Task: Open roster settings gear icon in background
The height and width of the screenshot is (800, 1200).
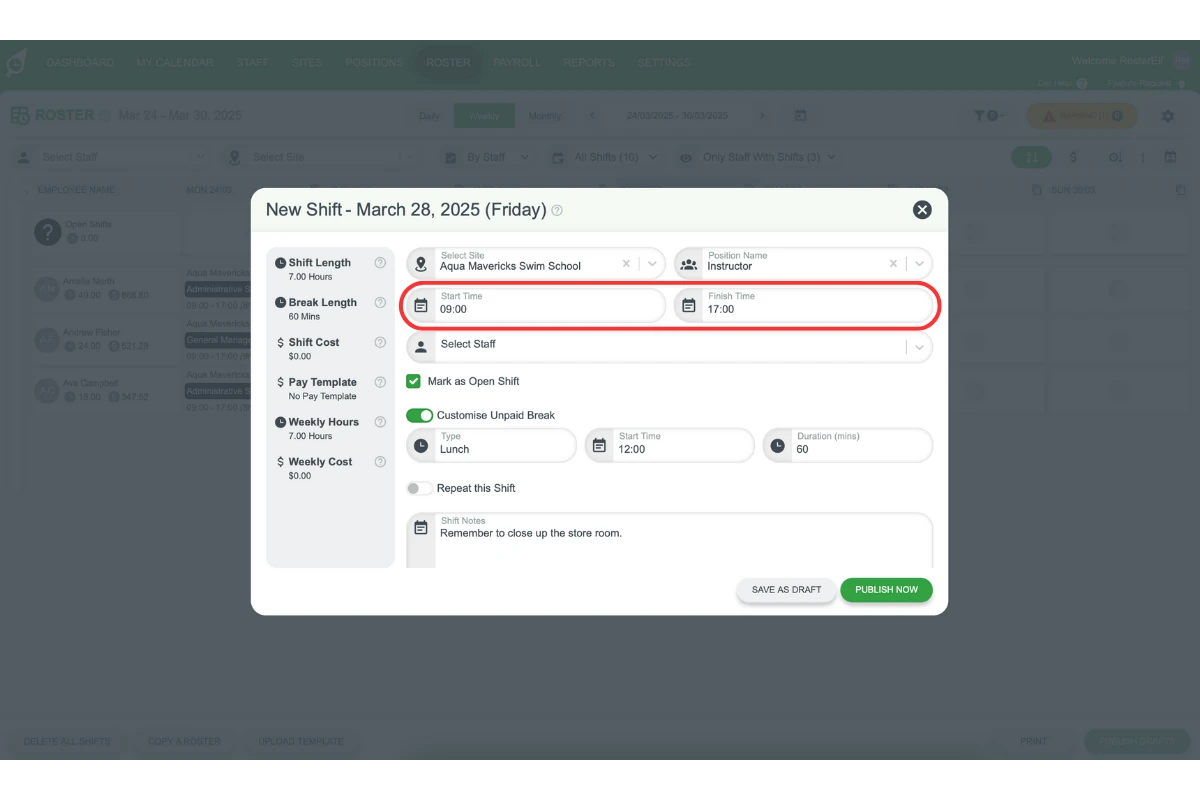Action: click(x=1168, y=116)
